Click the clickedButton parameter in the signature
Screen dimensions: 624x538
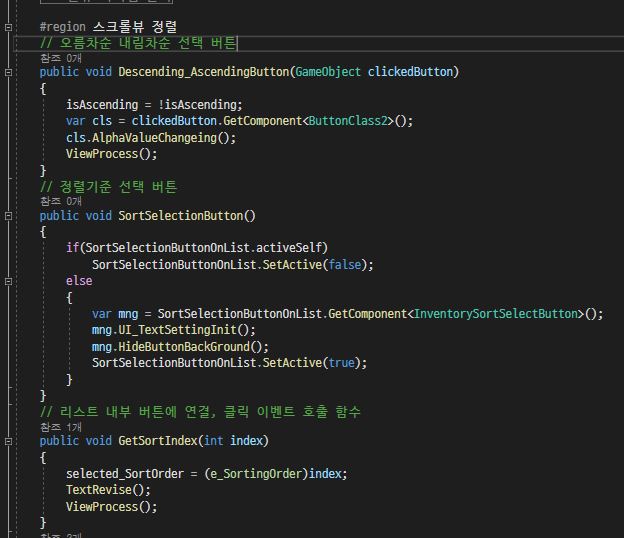pyautogui.click(x=410, y=72)
